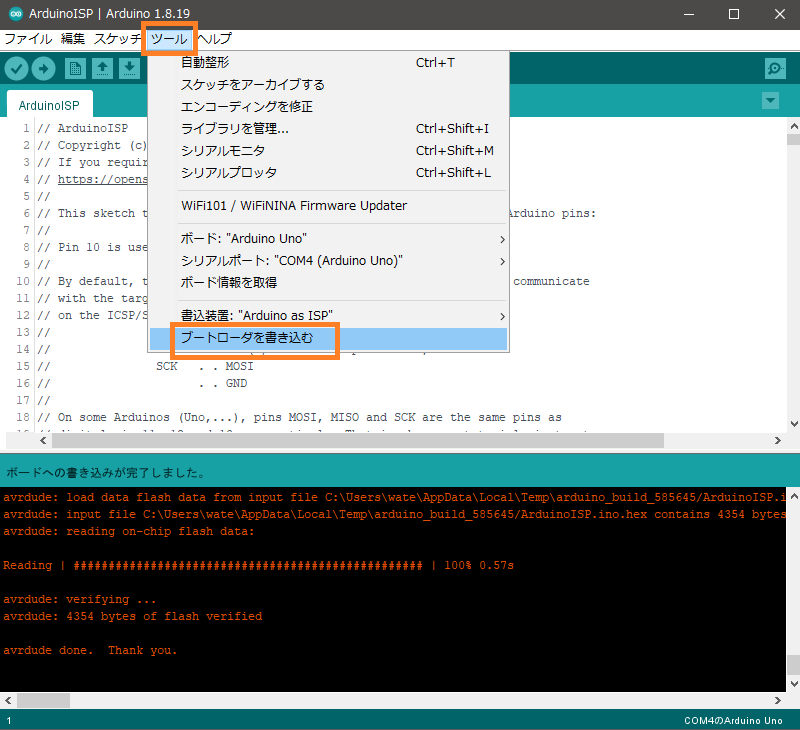Image resolution: width=800 pixels, height=730 pixels.
Task: Click "COM4のArduino Uno" in the status bar
Action: (x=733, y=720)
